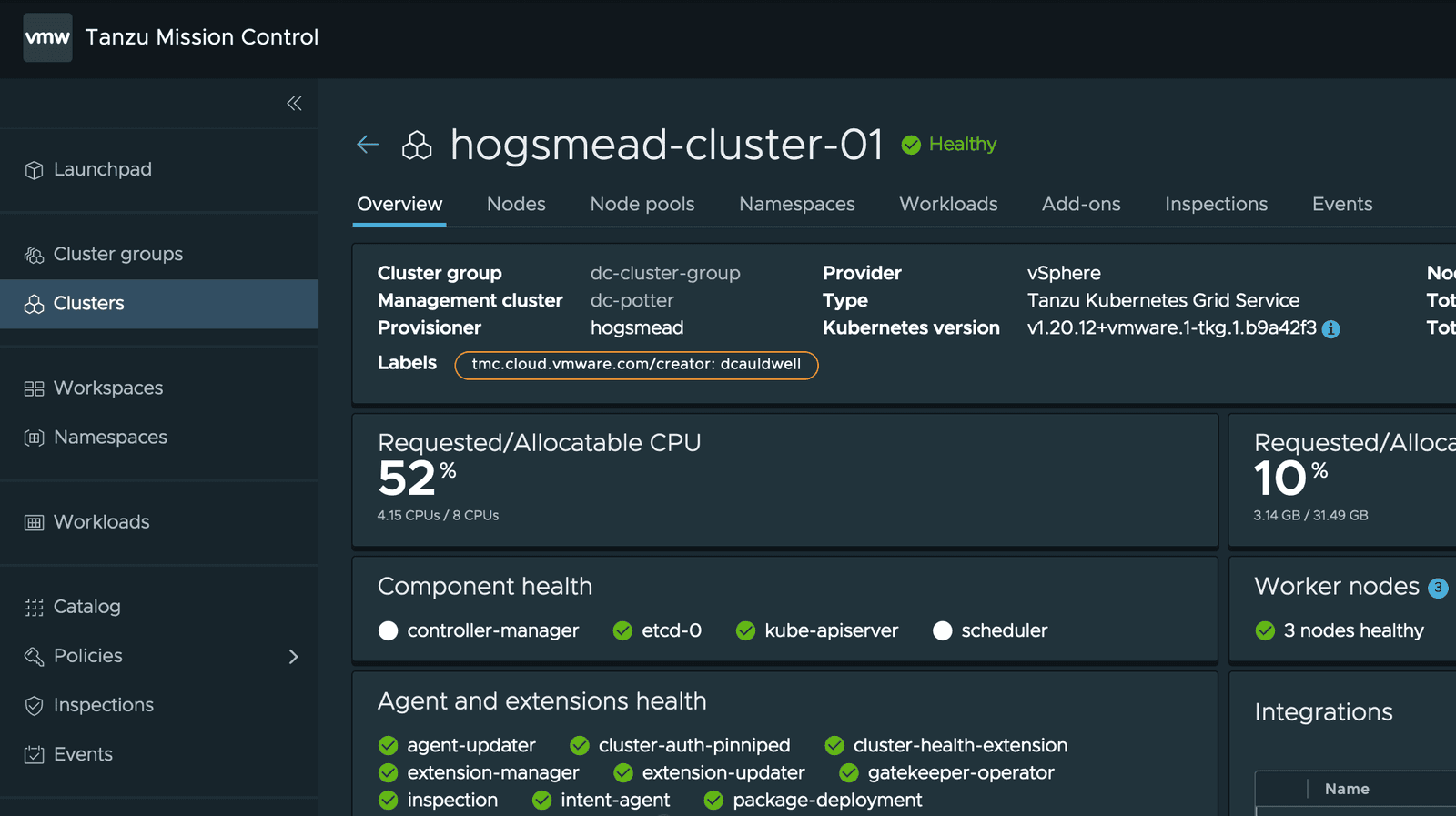Viewport: 1456px width, 816px height.
Task: Click the Kubernetes version info icon
Action: click(x=1330, y=329)
